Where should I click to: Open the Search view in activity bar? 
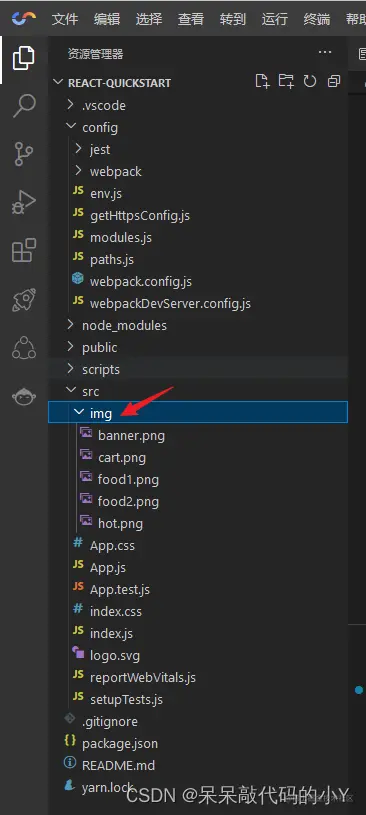(x=23, y=105)
